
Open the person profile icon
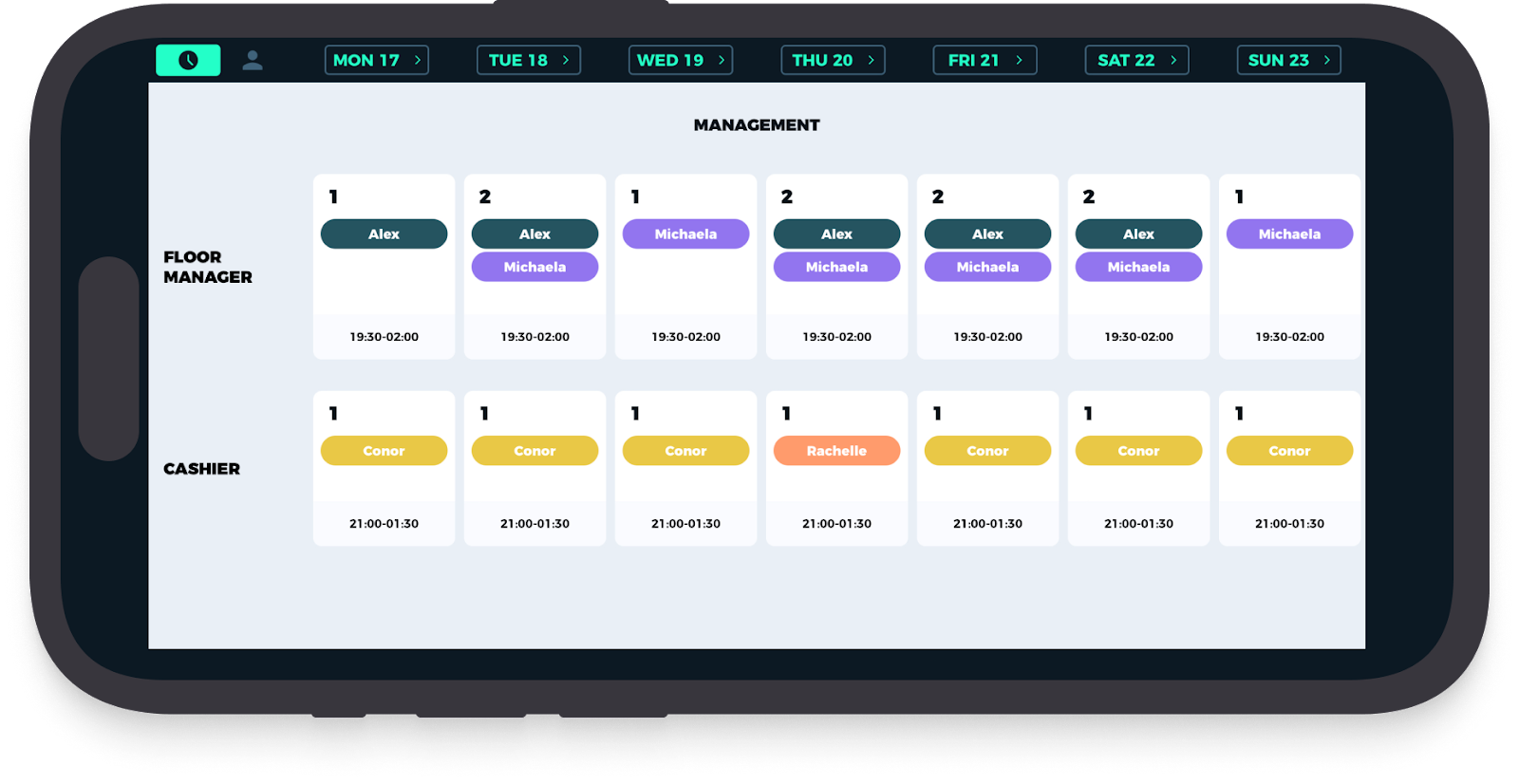pos(252,60)
